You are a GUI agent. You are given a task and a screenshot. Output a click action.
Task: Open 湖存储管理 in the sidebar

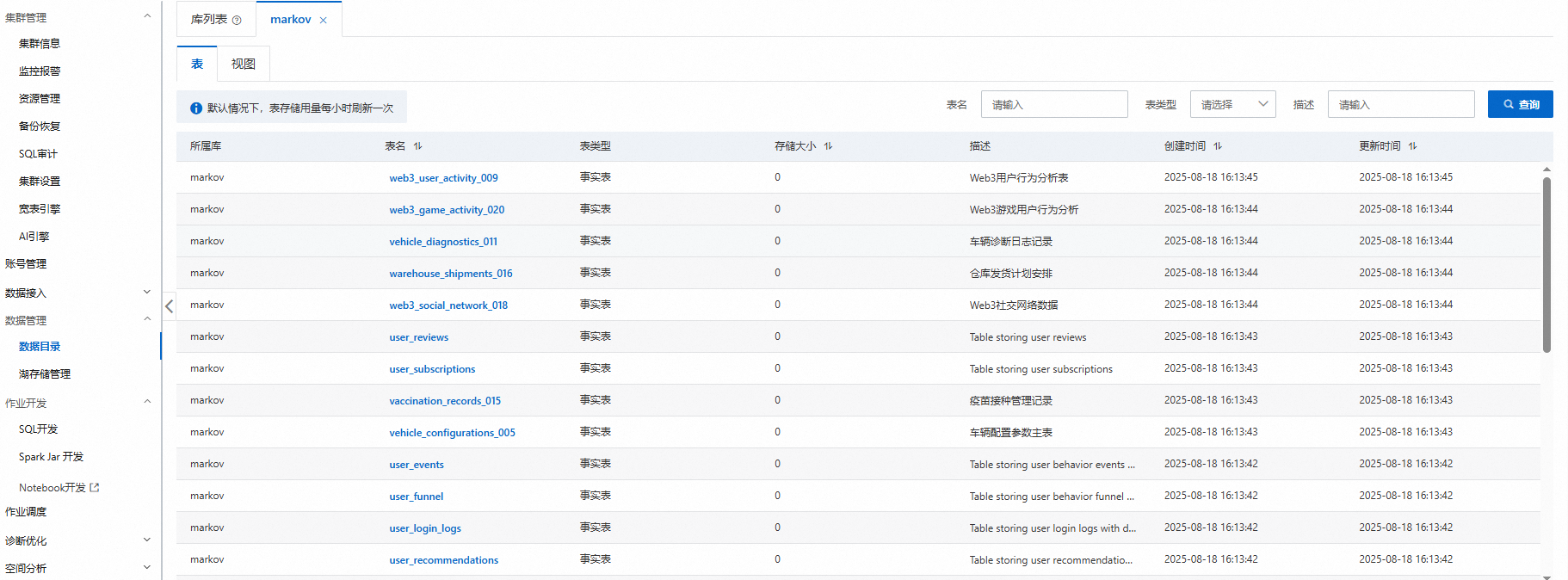point(45,374)
